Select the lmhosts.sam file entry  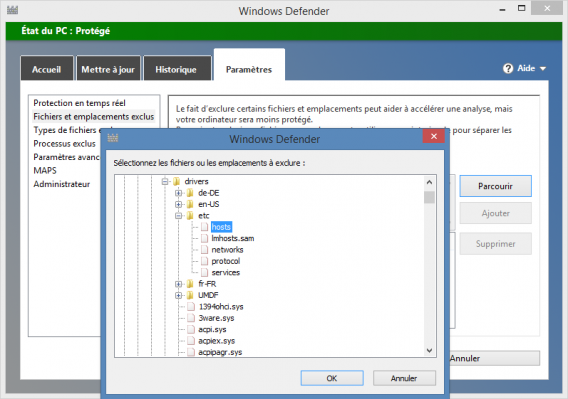233,238
